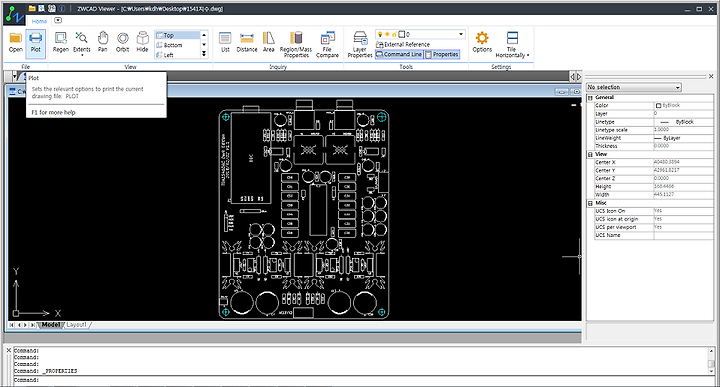Open Region/Mass Properties
The width and height of the screenshot is (720, 387).
(x=296, y=45)
